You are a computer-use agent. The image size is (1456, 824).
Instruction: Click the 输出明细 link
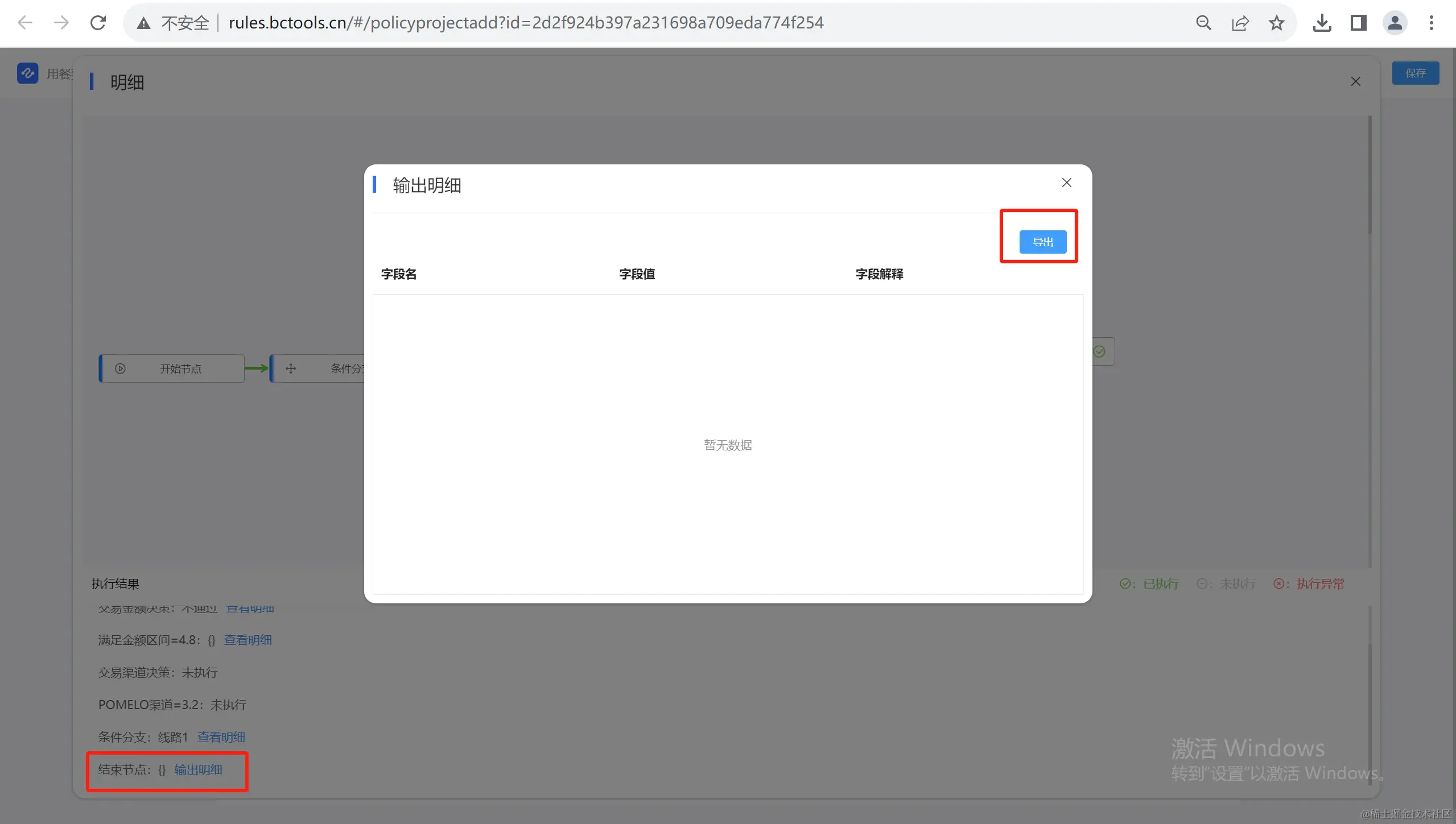(x=198, y=769)
